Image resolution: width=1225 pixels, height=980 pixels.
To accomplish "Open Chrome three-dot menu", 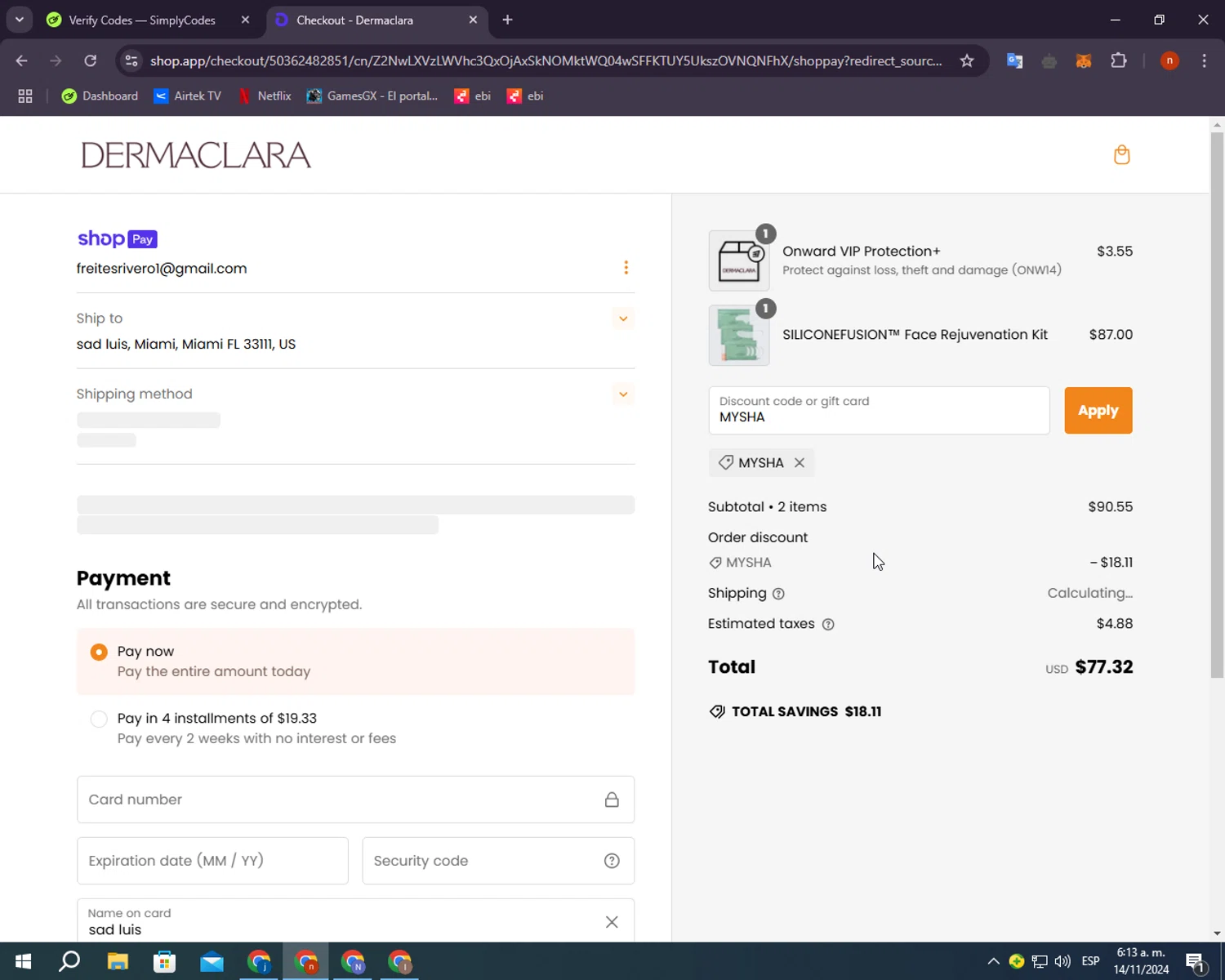I will (1204, 60).
